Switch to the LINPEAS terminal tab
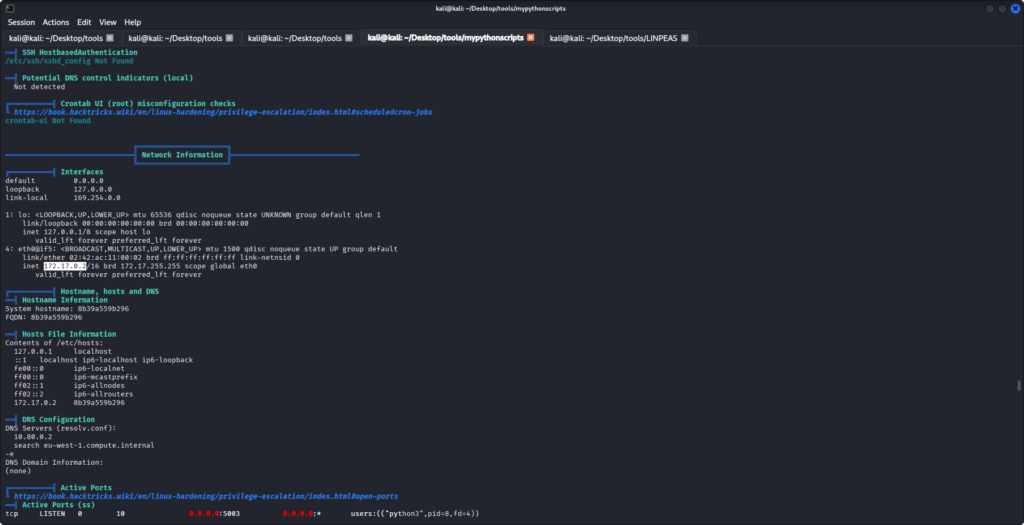Viewport: 1024px width, 525px height. pyautogui.click(x=615, y=38)
